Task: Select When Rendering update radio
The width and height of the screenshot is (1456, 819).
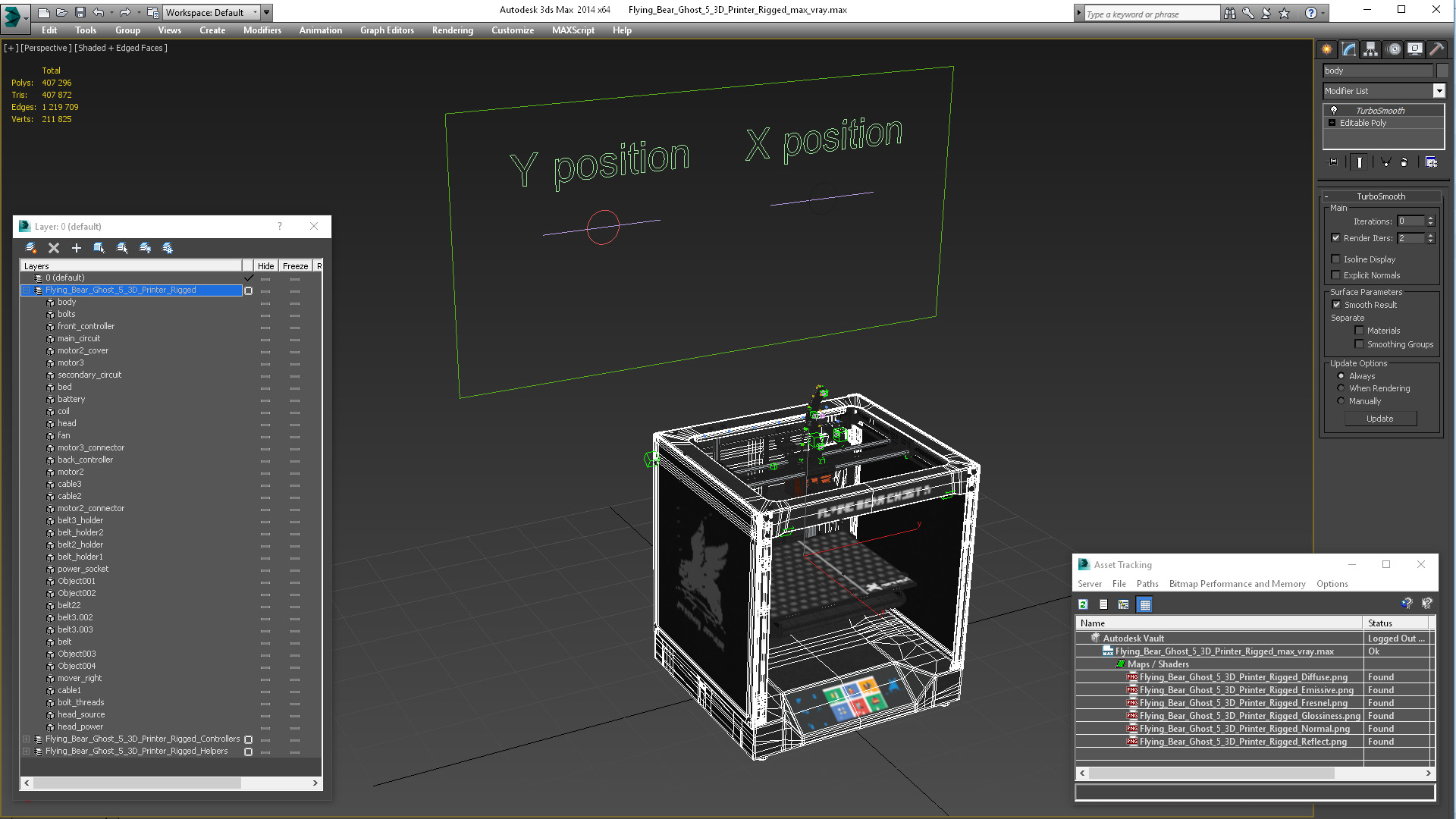Action: pos(1341,388)
